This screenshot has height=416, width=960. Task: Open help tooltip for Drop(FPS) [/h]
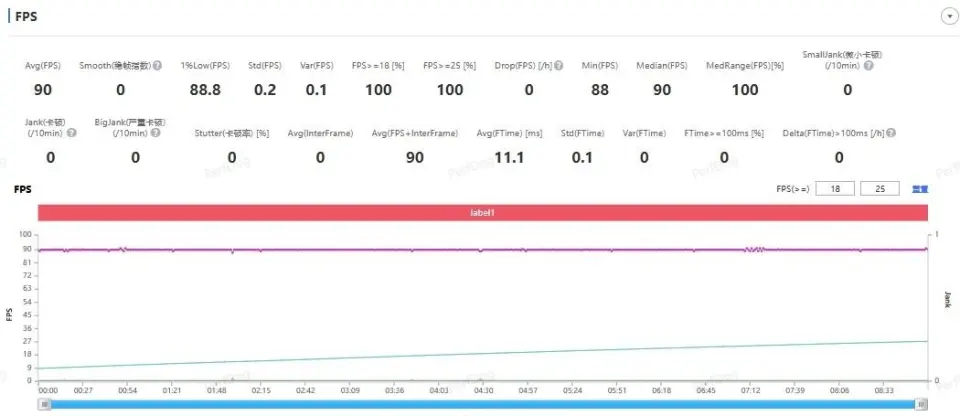pyautogui.click(x=560, y=66)
